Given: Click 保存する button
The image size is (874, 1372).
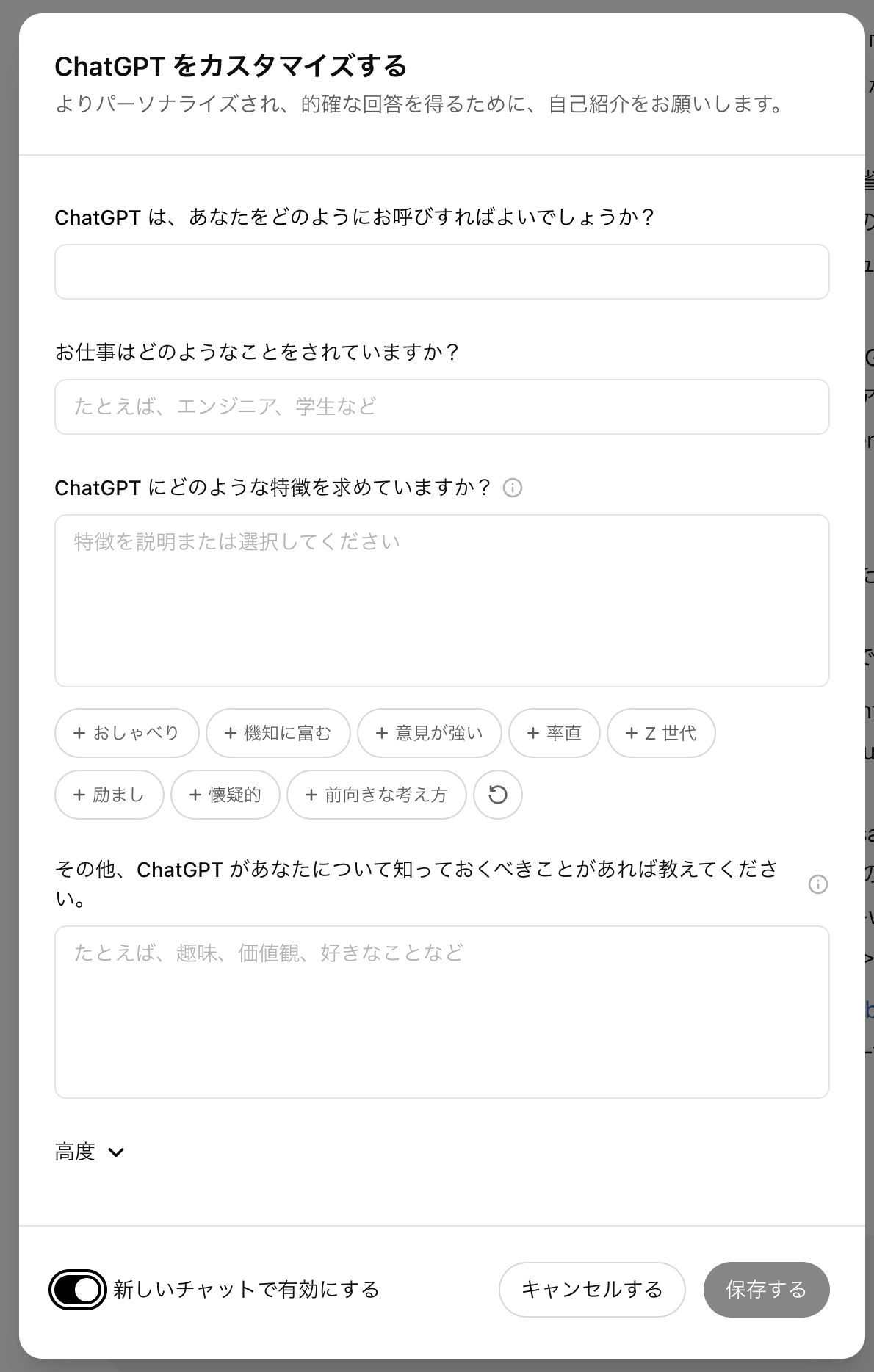Looking at the screenshot, I should point(766,1290).
